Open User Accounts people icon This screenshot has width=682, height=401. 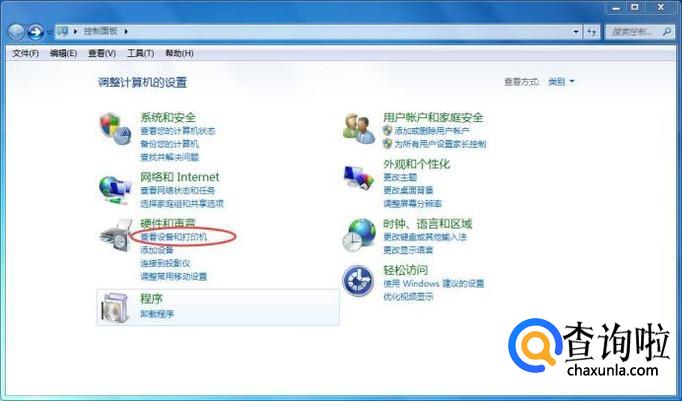tap(359, 129)
